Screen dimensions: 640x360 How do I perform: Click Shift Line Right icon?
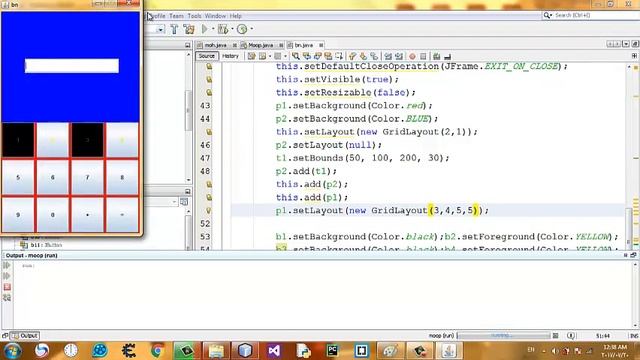[x=399, y=56]
